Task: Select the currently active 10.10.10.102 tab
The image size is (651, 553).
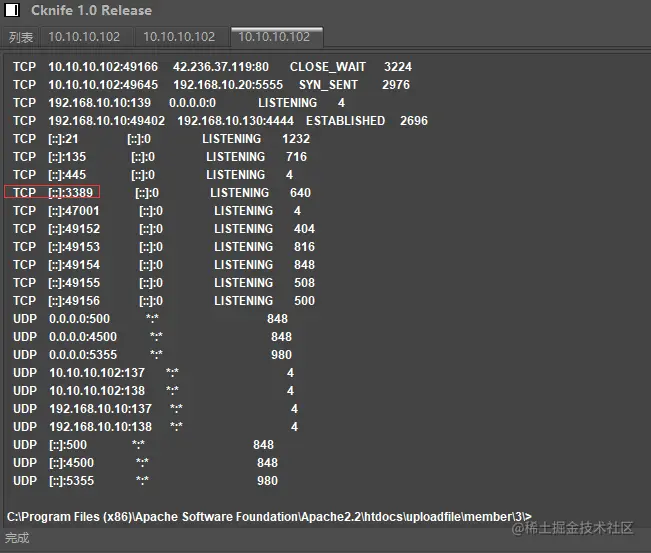Action: click(x=277, y=37)
